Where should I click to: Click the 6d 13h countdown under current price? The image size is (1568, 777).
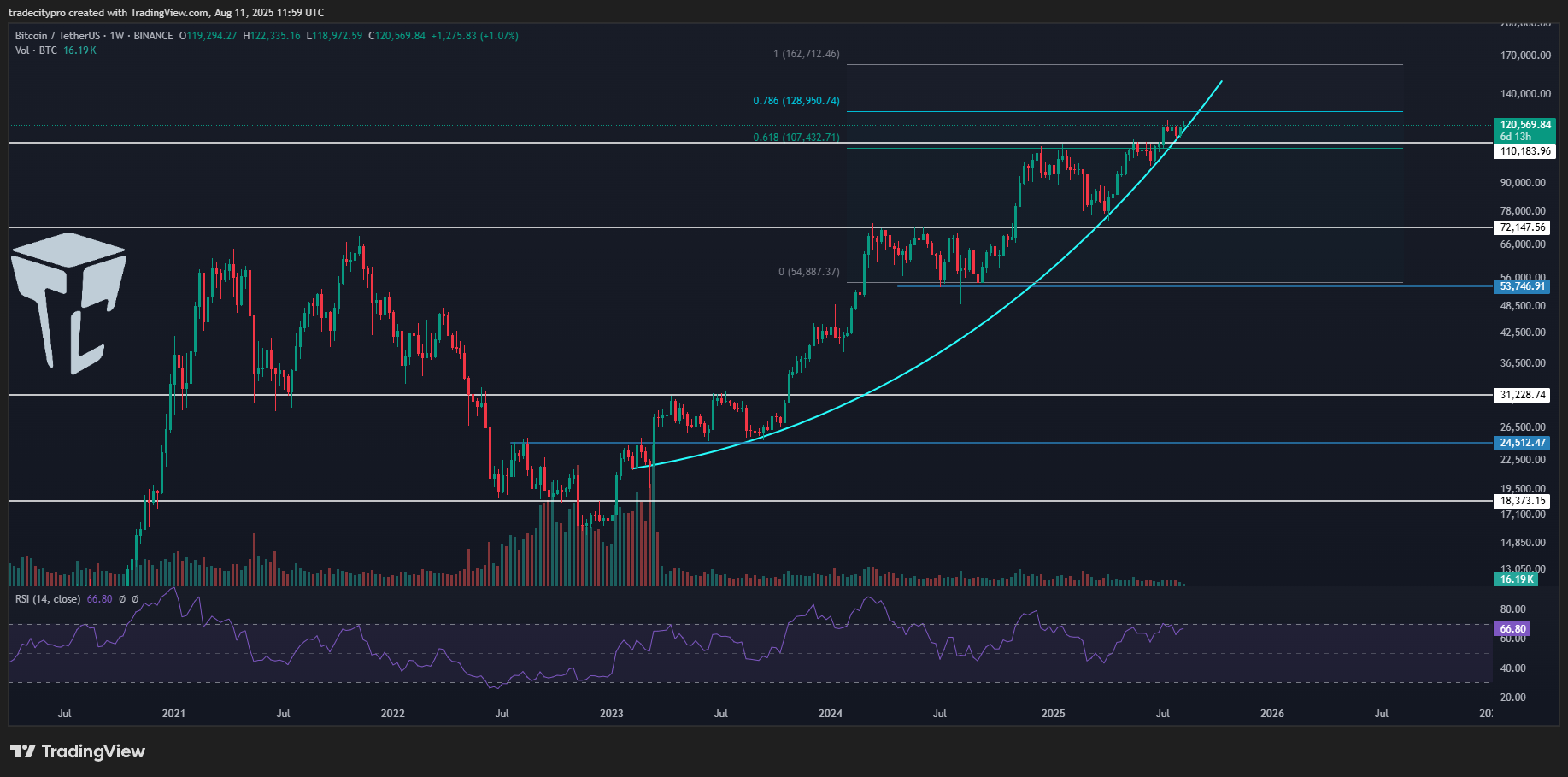point(1515,137)
